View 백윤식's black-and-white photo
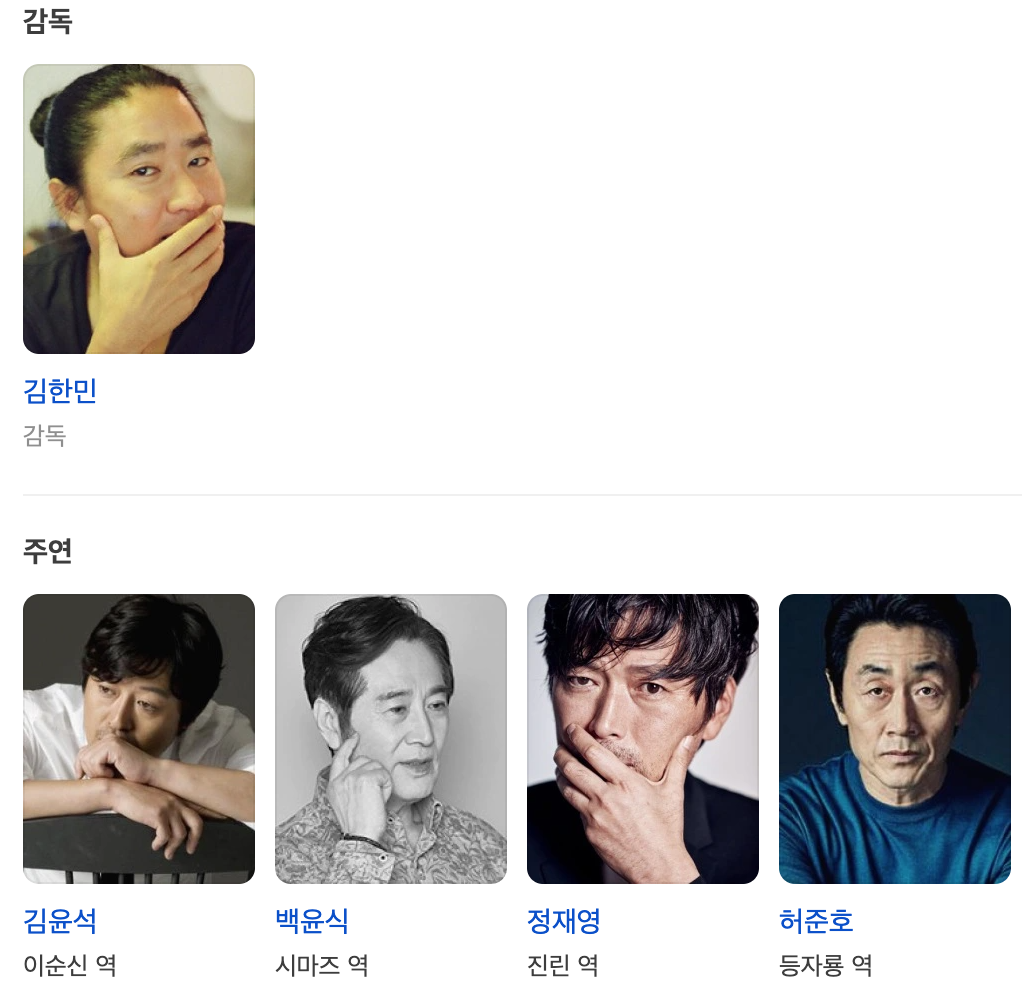This screenshot has height=988, width=1022. click(x=391, y=738)
